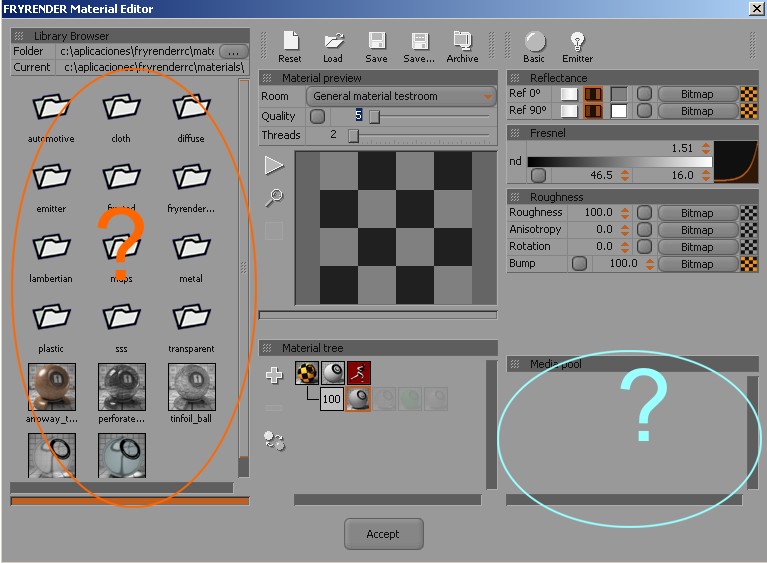Toggle Ref 90º bitmap enable button

pos(644,111)
